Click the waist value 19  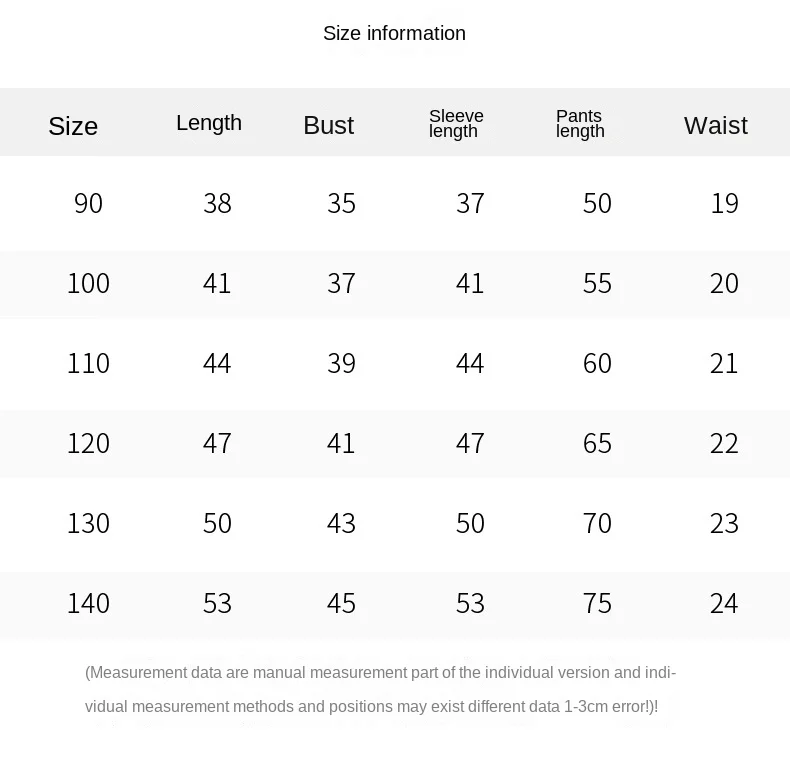point(724,203)
